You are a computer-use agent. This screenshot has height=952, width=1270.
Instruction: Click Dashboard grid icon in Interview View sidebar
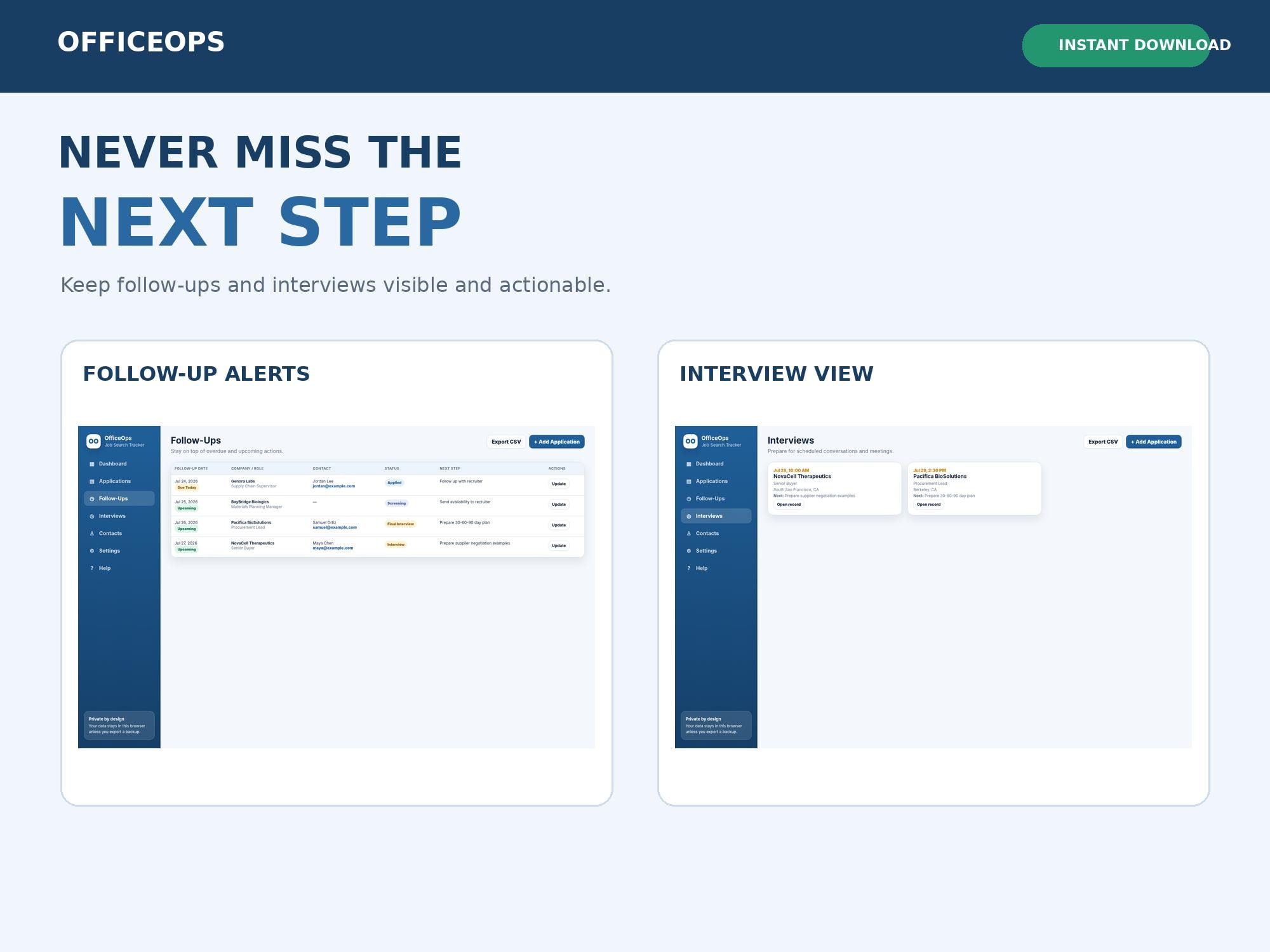(689, 464)
